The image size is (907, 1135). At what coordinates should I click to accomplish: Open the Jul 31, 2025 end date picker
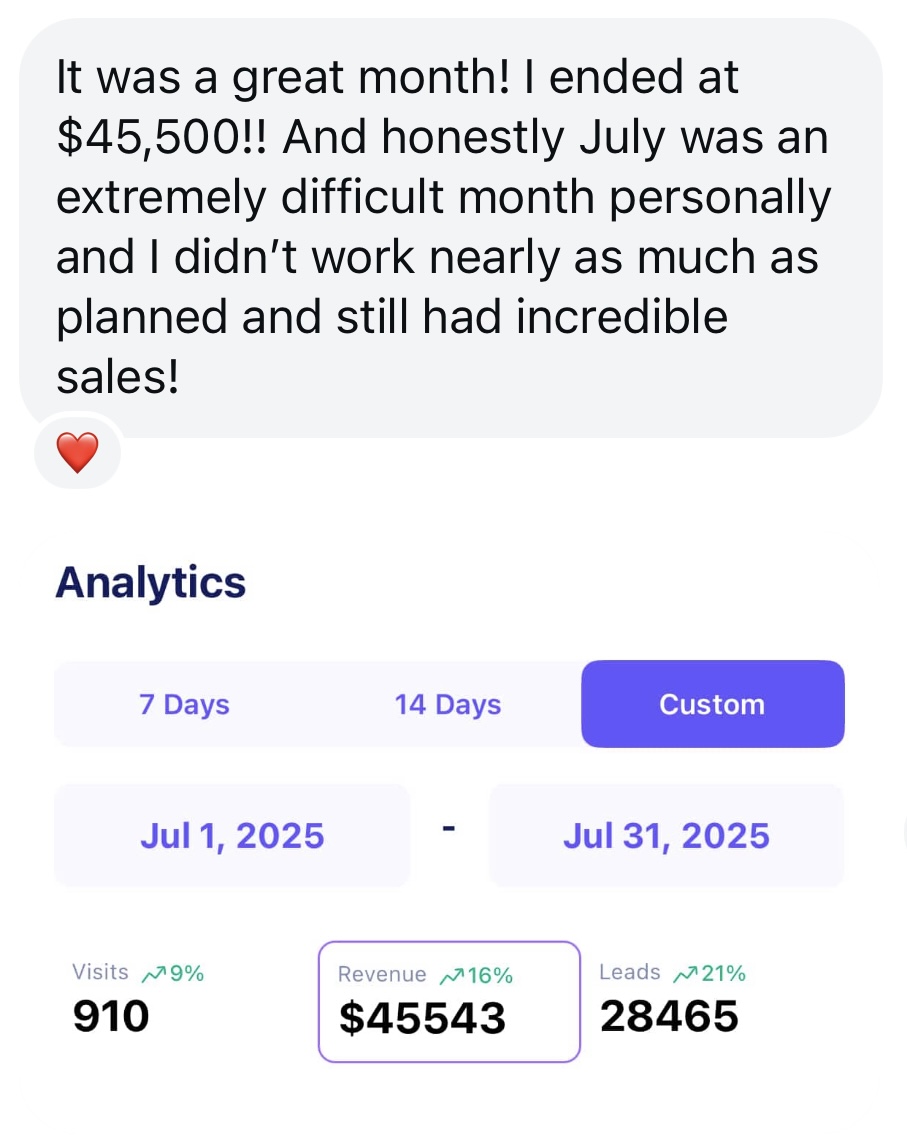point(666,835)
